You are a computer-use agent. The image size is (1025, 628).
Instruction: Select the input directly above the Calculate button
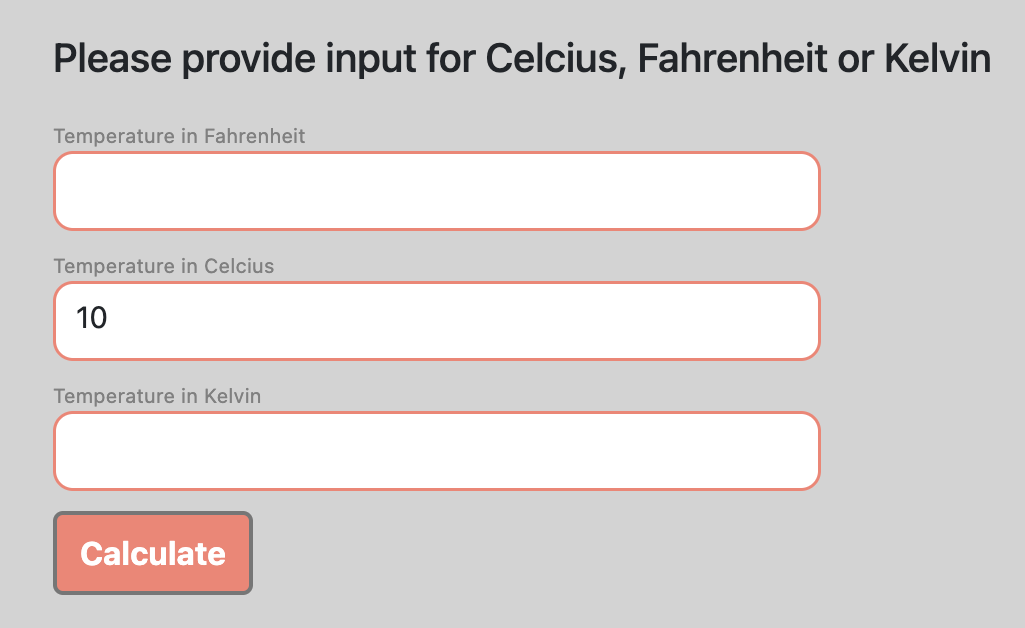click(435, 450)
